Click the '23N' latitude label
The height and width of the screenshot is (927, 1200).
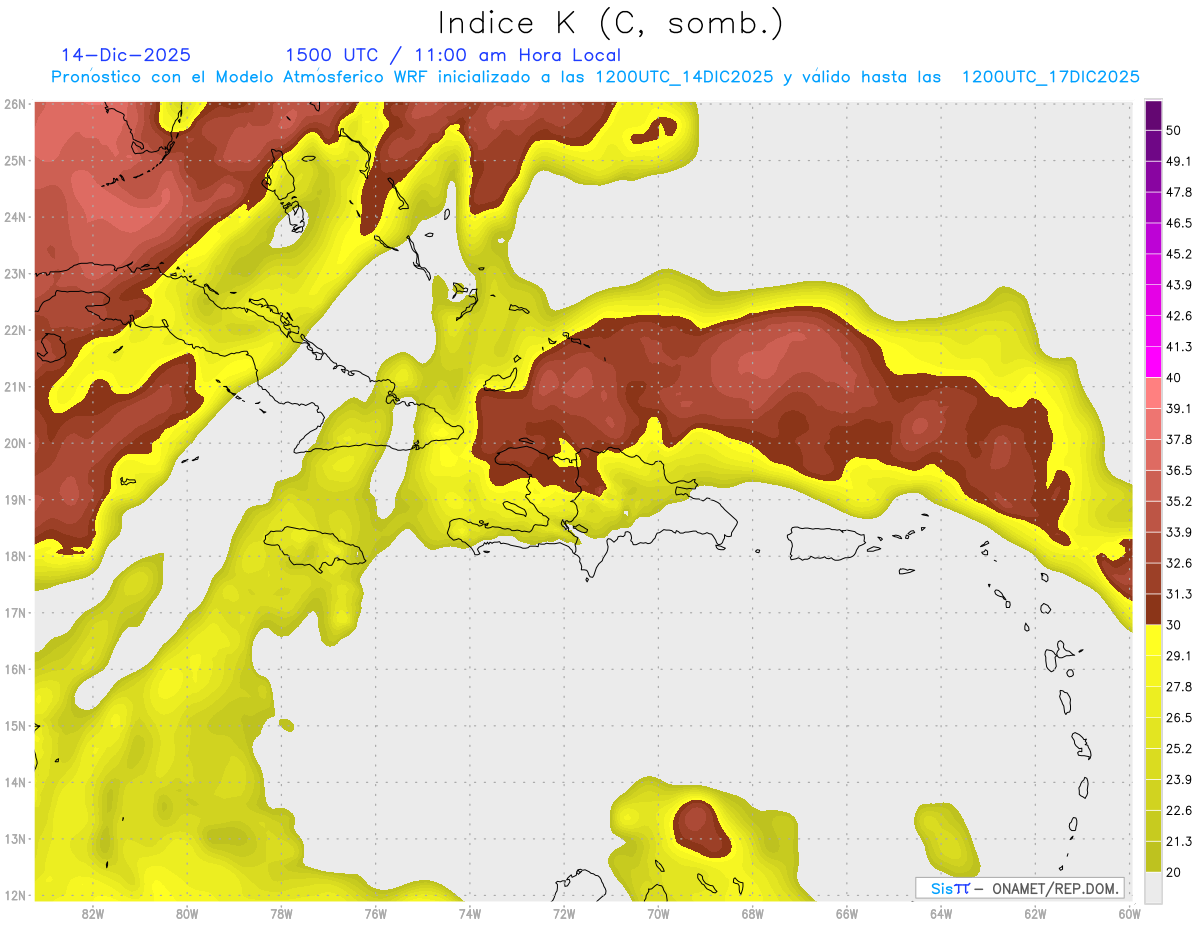(x=15, y=273)
